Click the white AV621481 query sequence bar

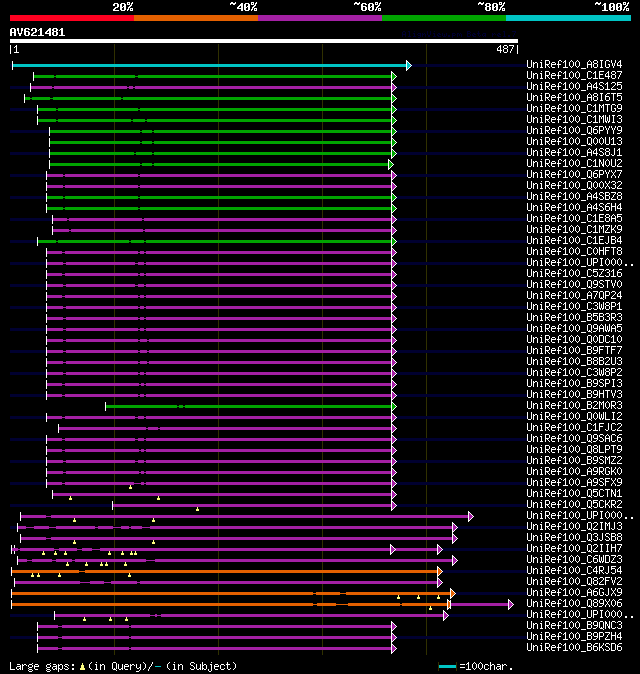click(264, 41)
